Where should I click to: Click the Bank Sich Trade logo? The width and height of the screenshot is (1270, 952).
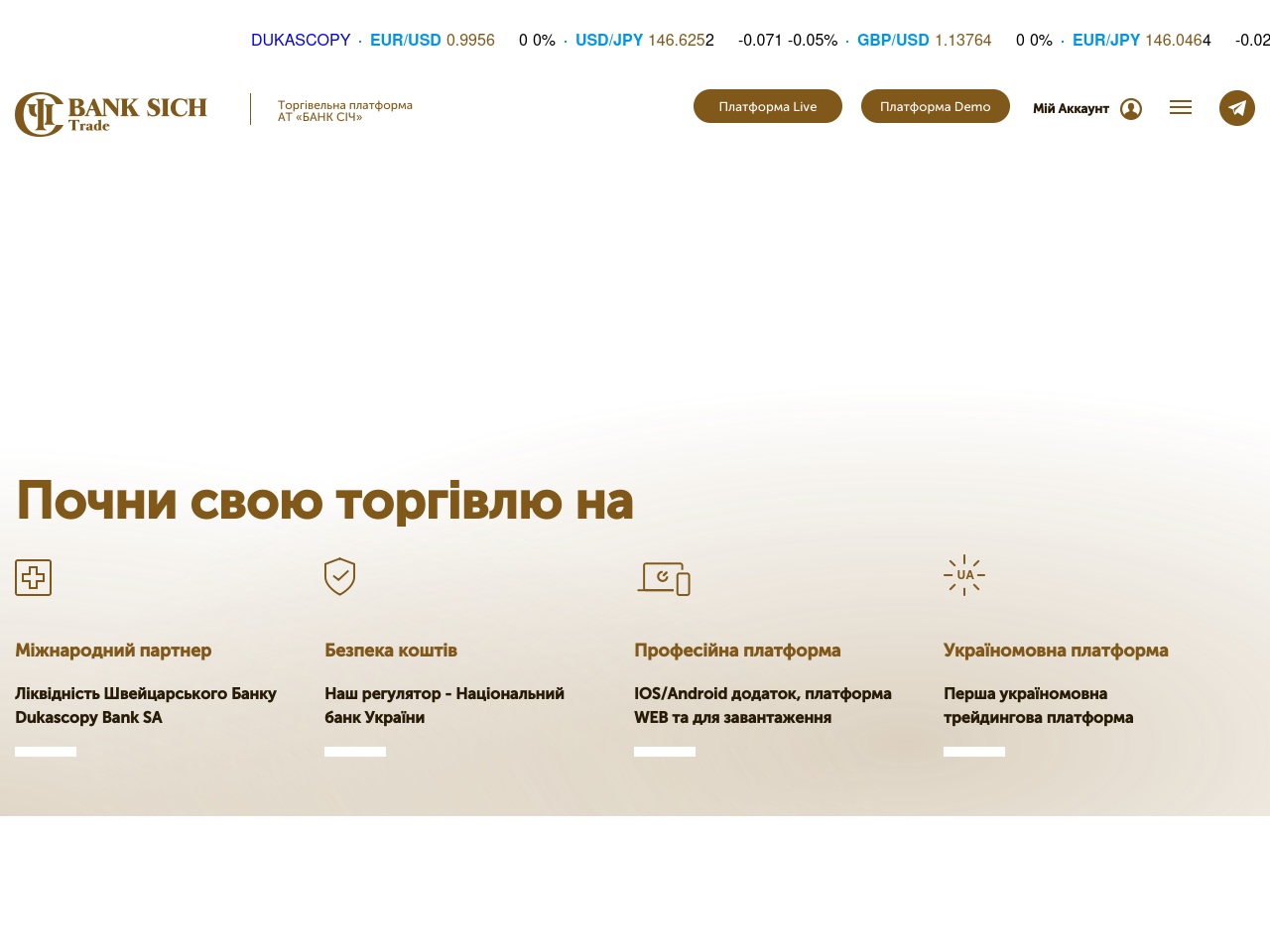tap(111, 114)
